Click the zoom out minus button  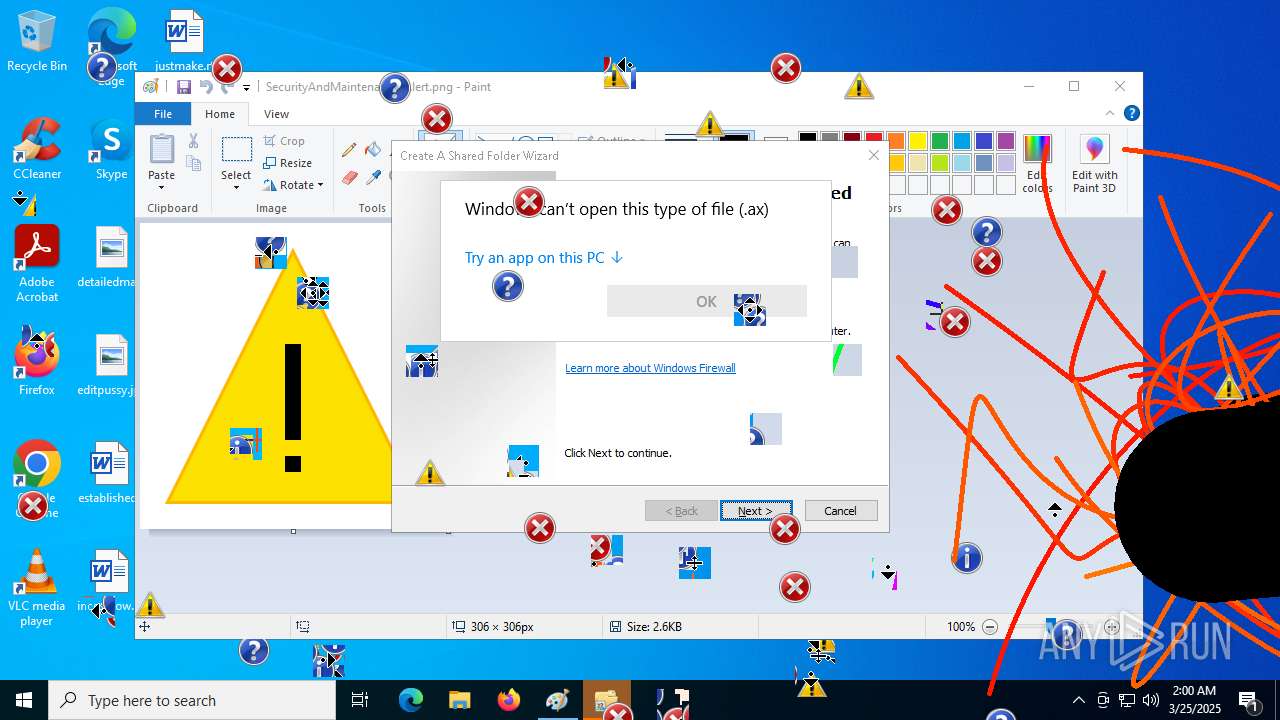coord(990,627)
